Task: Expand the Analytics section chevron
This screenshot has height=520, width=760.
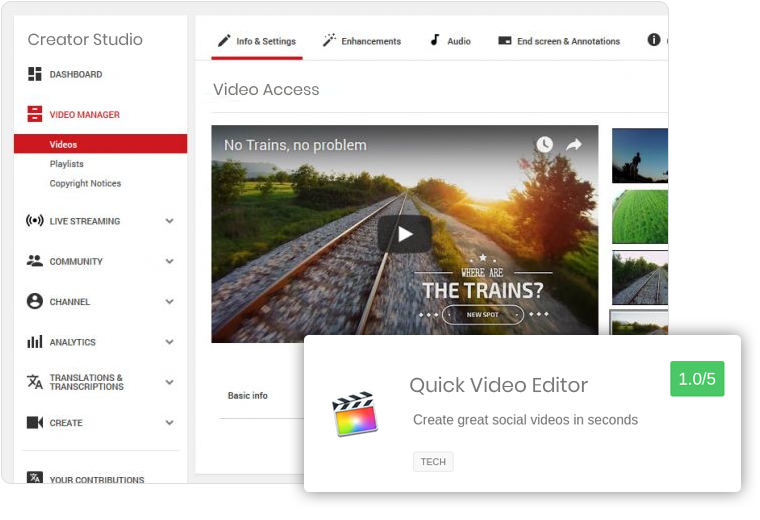Action: (x=169, y=342)
